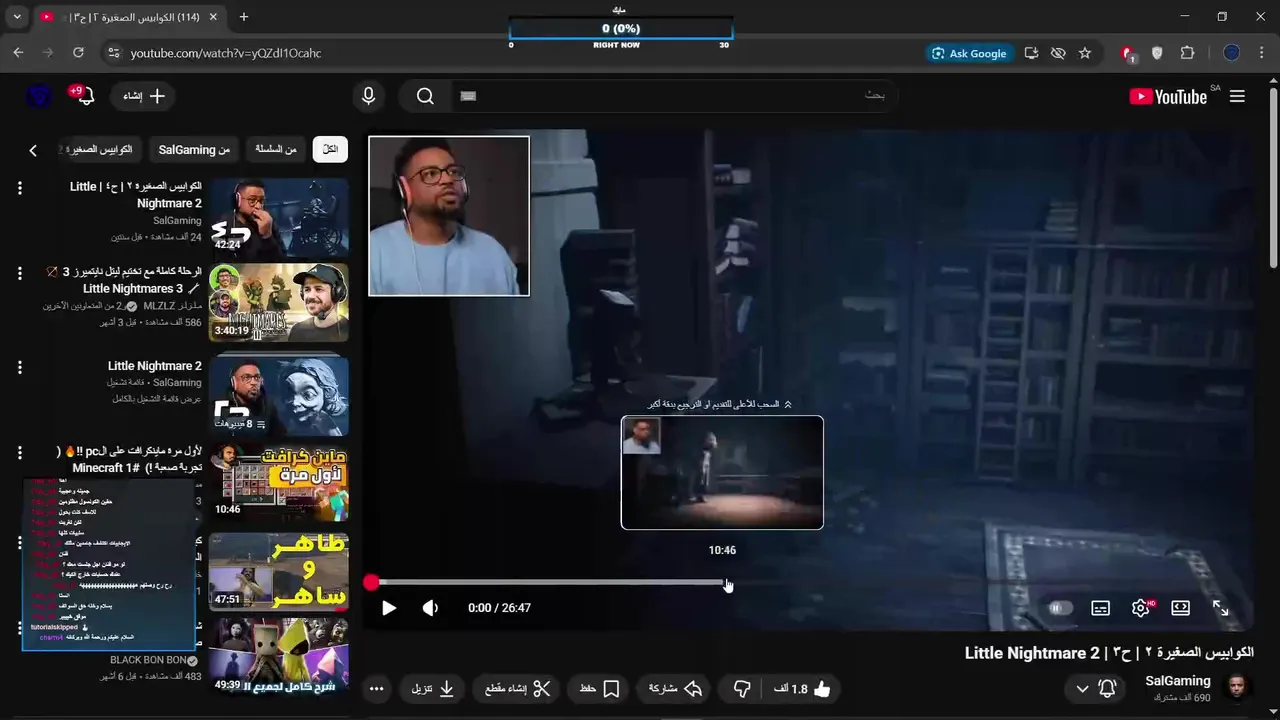This screenshot has width=1280, height=720.
Task: Open more actions three-dot menu below video
Action: (376, 689)
